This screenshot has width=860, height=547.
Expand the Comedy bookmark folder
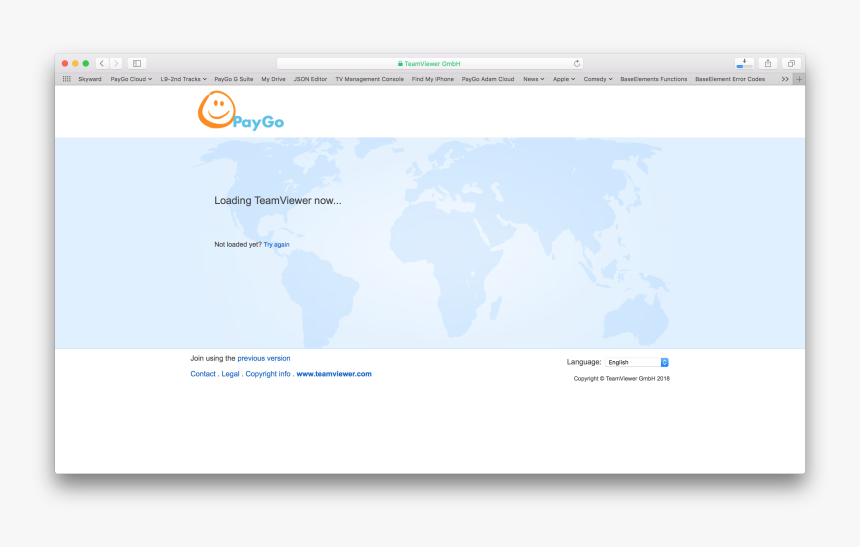pyautogui.click(x=598, y=79)
